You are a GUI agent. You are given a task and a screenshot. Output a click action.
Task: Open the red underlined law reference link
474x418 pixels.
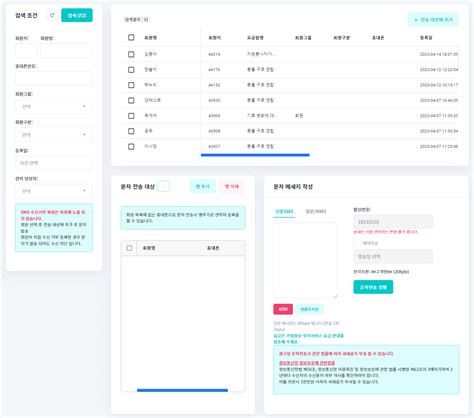pyautogui.click(x=307, y=363)
